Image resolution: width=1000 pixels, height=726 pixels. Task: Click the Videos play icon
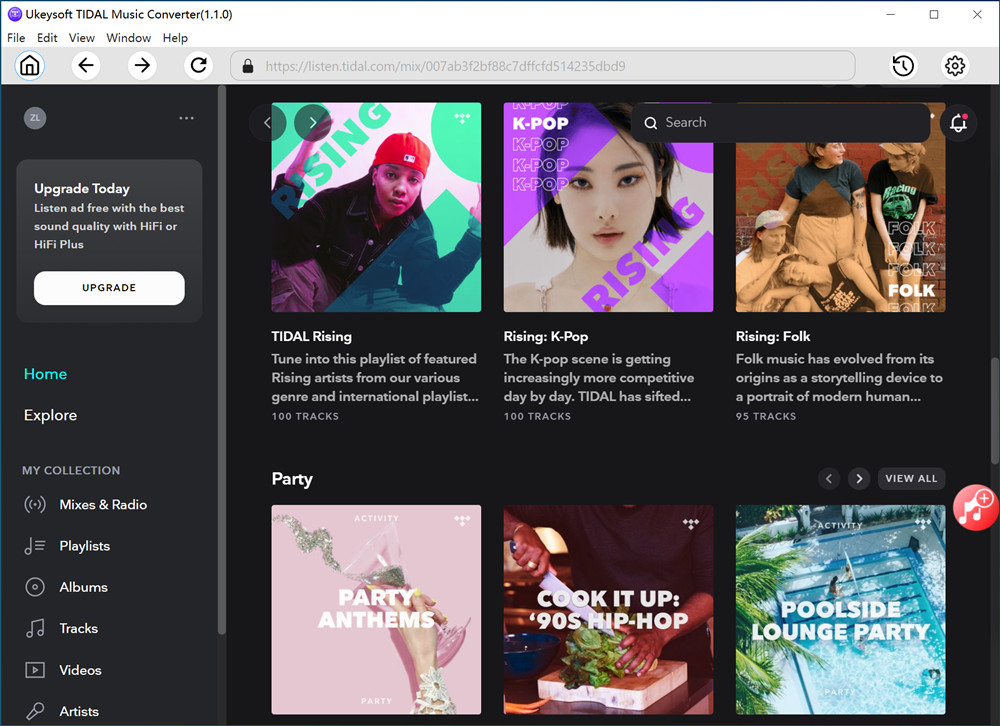(x=35, y=670)
